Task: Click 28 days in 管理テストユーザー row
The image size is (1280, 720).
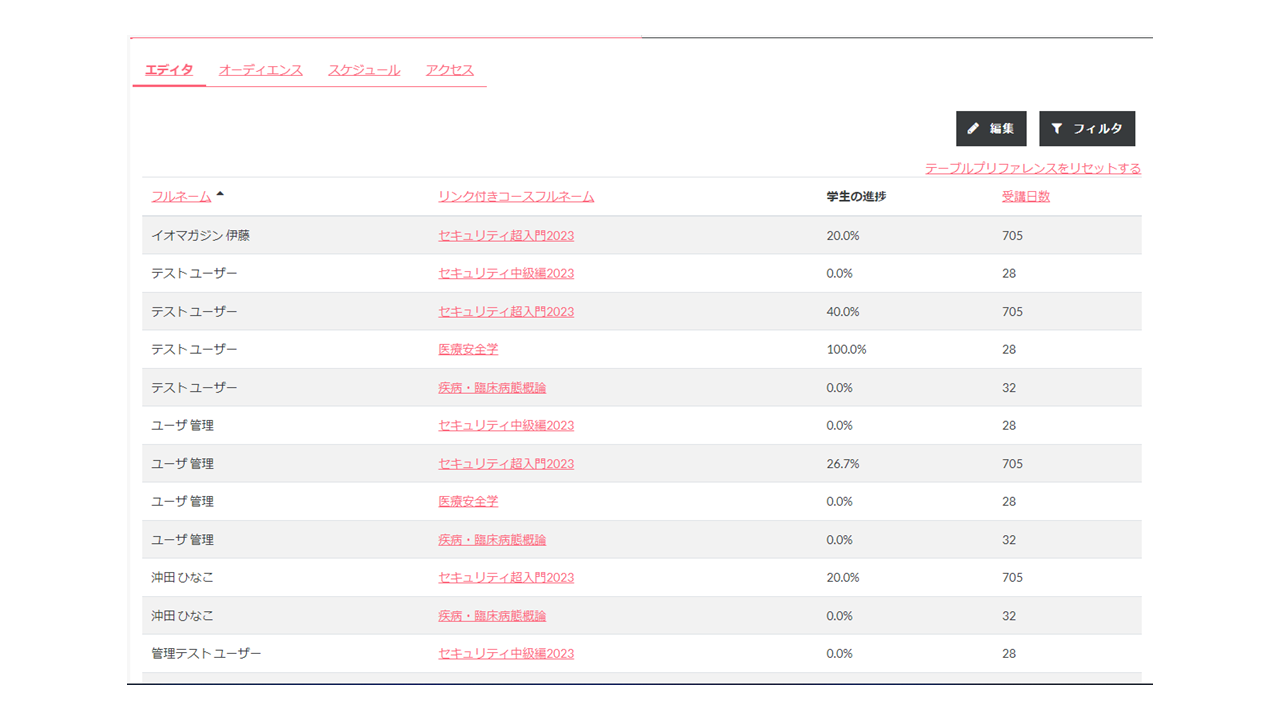Action: click(1009, 654)
